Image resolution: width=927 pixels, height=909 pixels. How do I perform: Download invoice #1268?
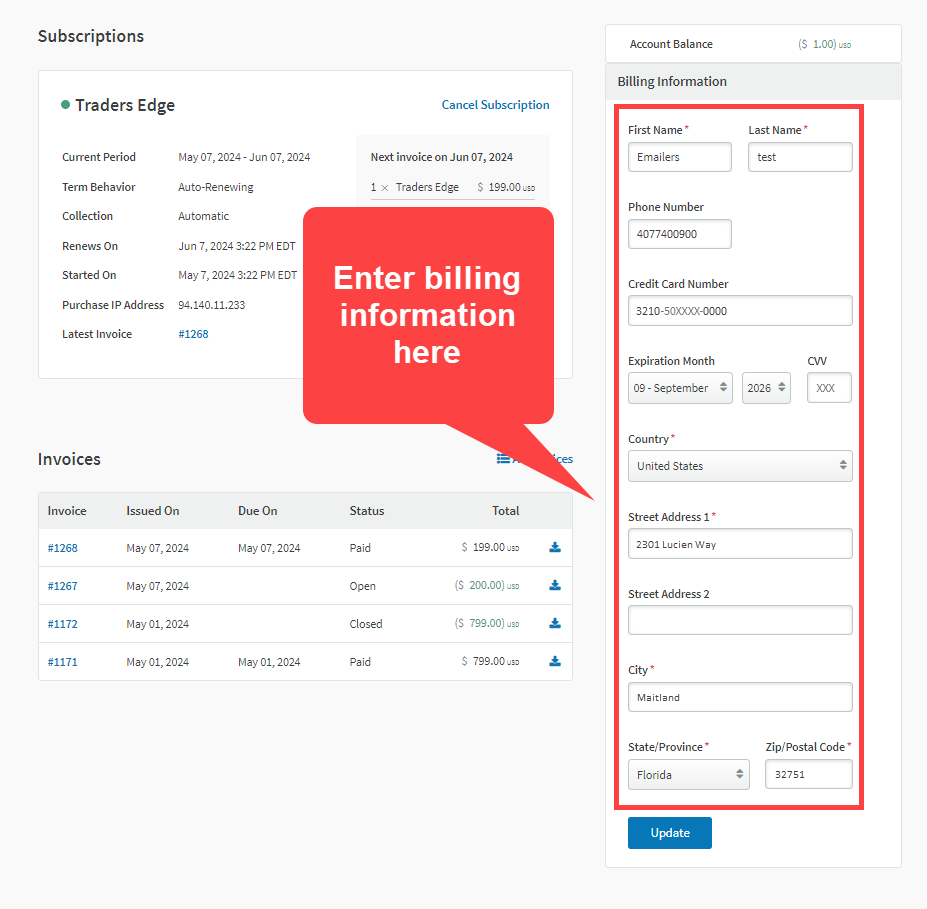(555, 547)
